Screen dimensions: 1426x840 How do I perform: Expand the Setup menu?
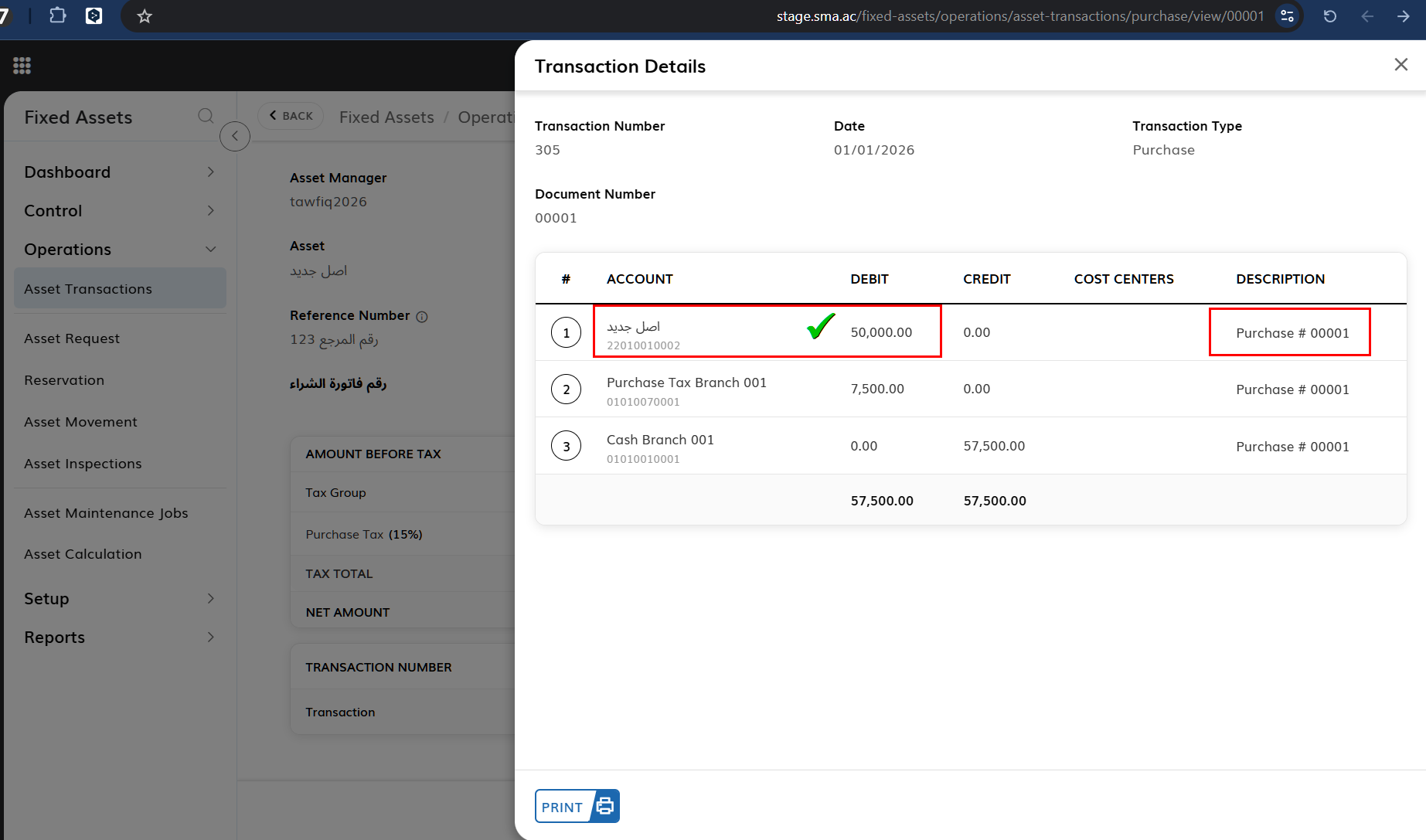coord(120,598)
